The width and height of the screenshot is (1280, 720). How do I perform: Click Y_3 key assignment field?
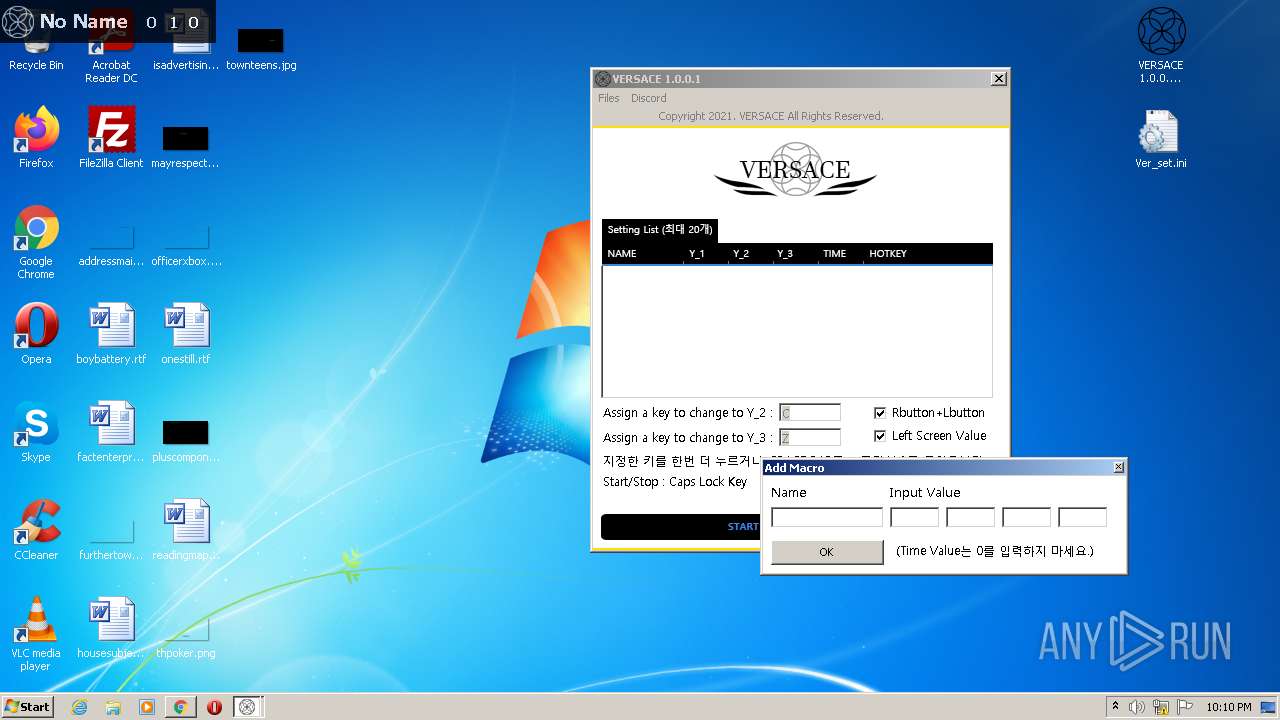810,437
